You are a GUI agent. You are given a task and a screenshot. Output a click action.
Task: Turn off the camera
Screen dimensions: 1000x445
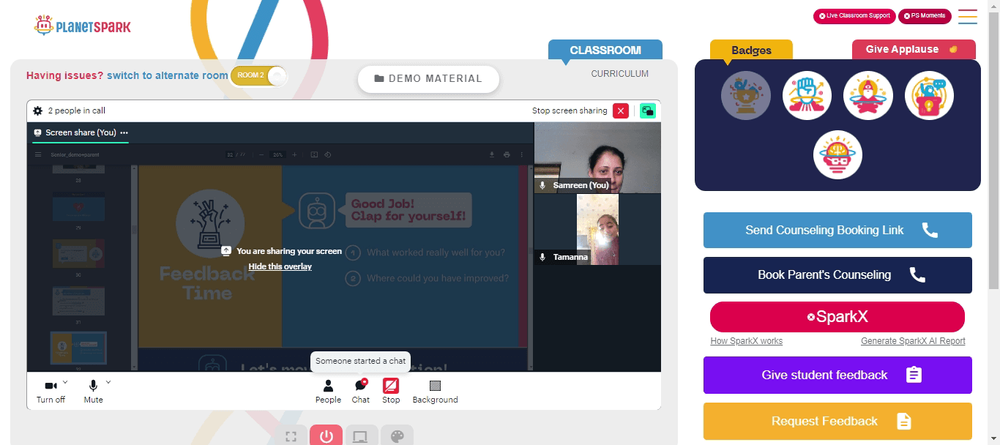click(50, 391)
